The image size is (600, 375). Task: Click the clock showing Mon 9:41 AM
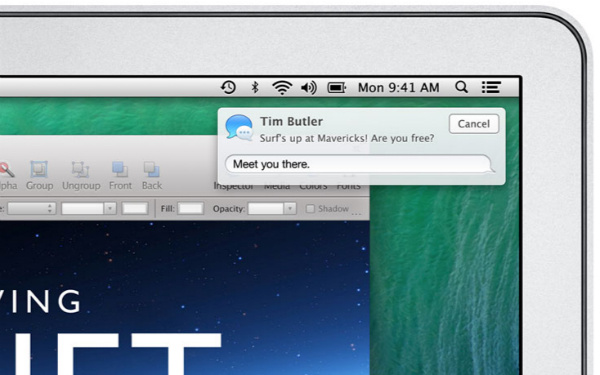398,88
